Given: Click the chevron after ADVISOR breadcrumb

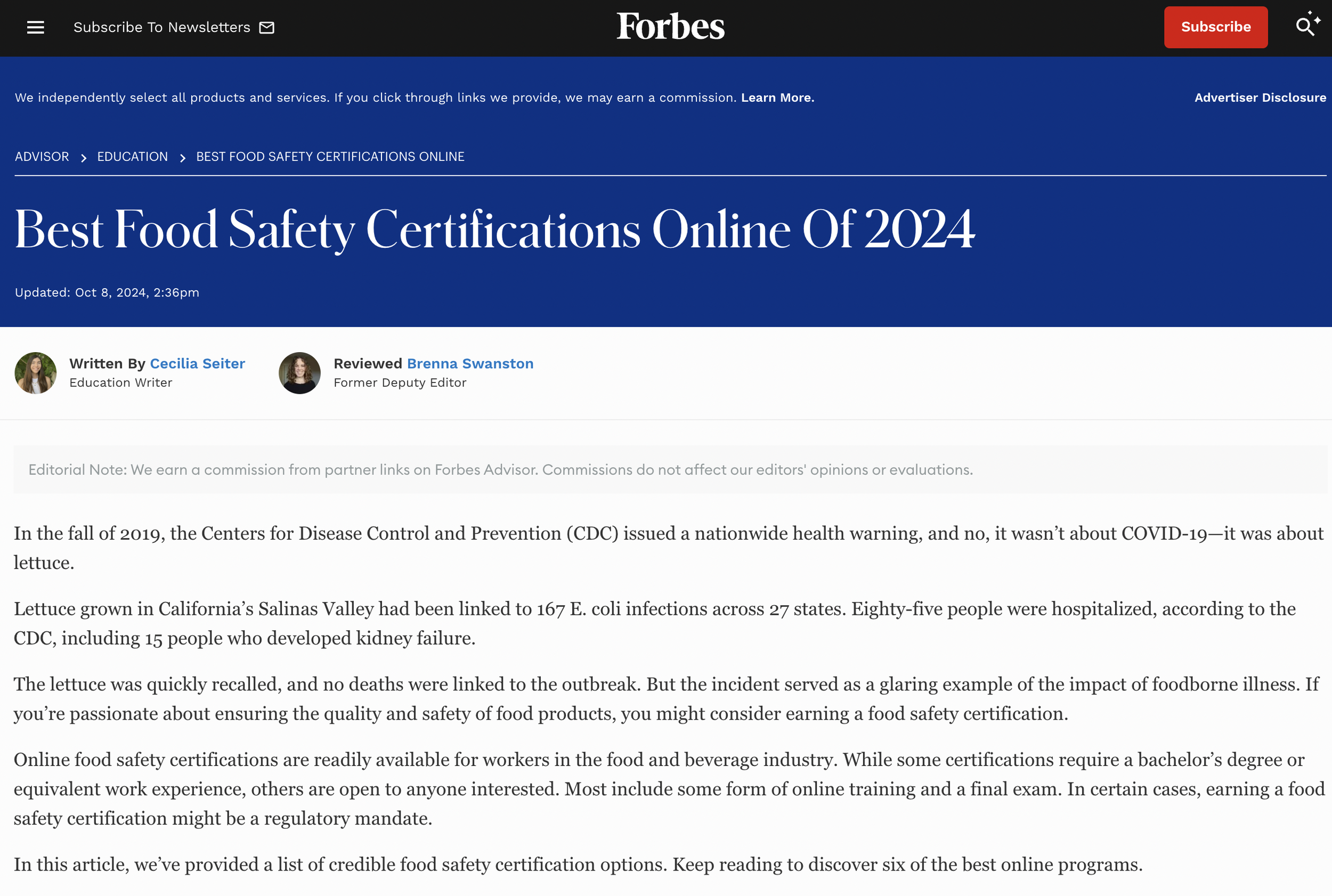Looking at the screenshot, I should pos(84,157).
